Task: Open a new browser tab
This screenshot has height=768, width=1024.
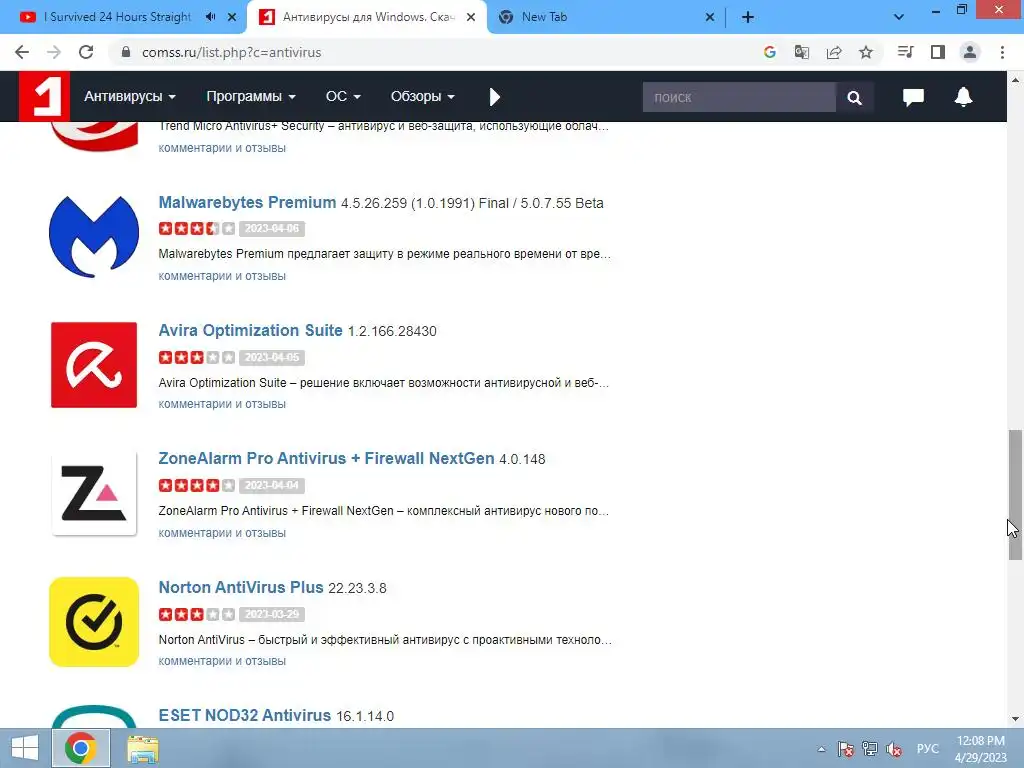Action: coord(748,18)
